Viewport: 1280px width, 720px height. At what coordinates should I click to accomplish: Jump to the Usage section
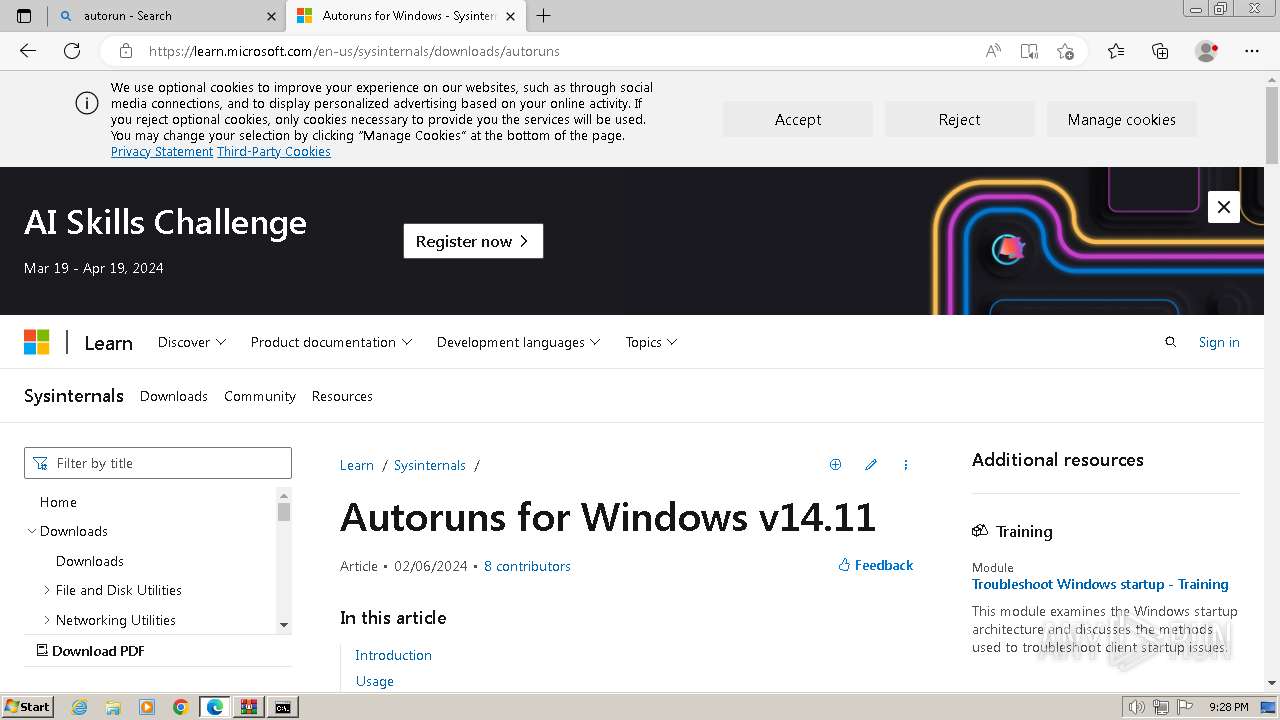point(375,681)
